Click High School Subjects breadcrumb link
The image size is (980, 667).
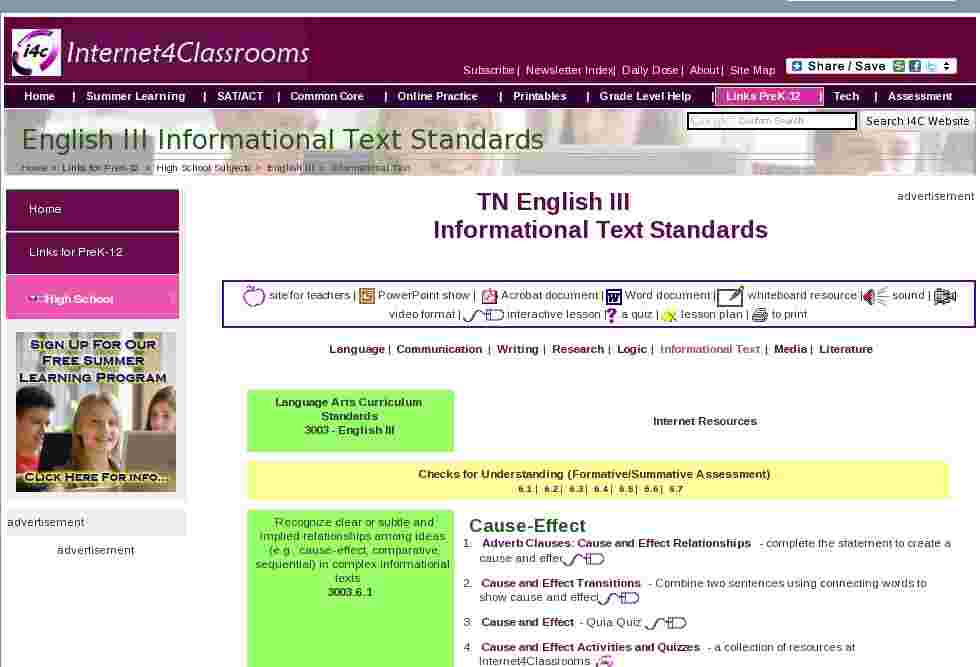pyautogui.click(x=203, y=168)
